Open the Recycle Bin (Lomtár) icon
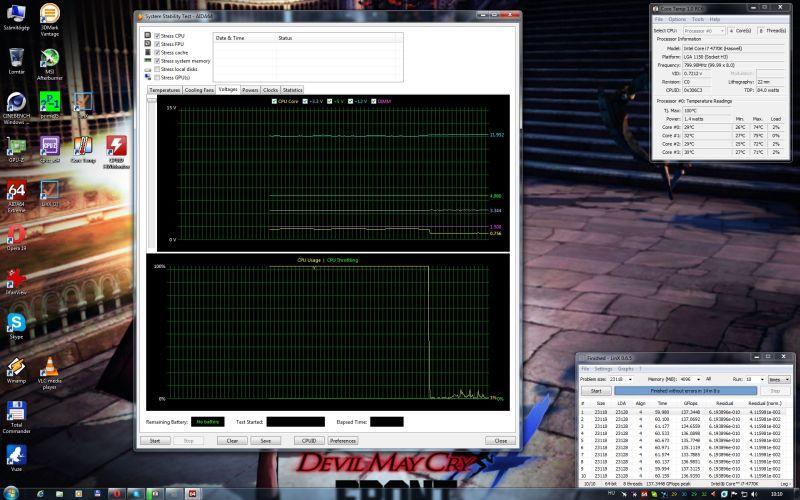800x500 pixels. click(x=16, y=61)
